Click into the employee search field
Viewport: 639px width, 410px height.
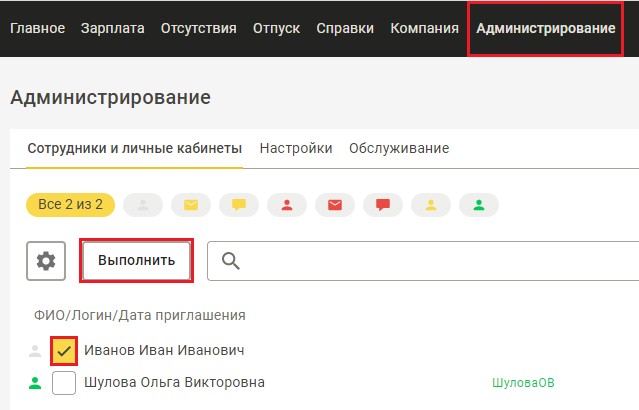(x=423, y=261)
